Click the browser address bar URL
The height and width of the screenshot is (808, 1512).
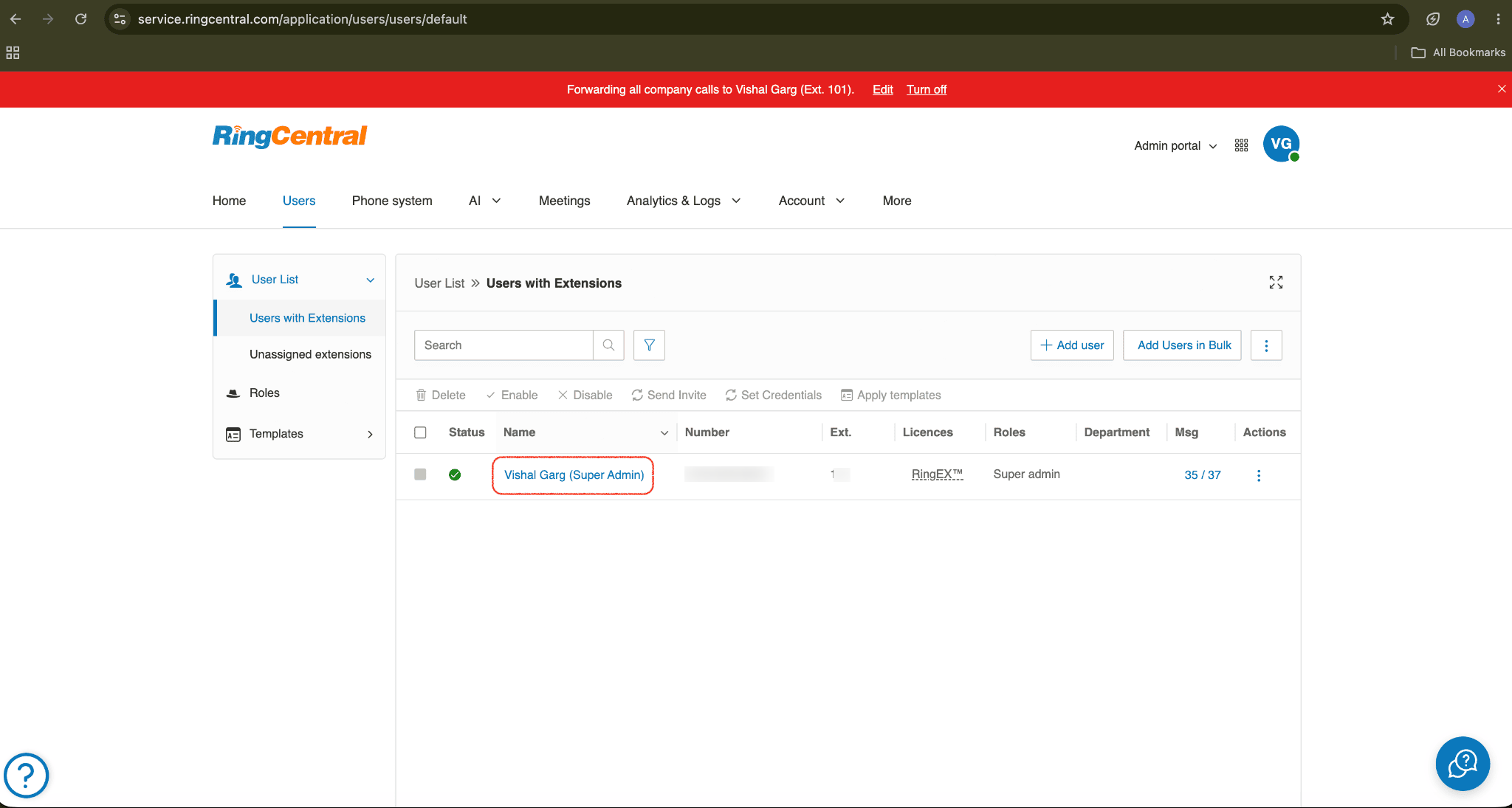[302, 19]
